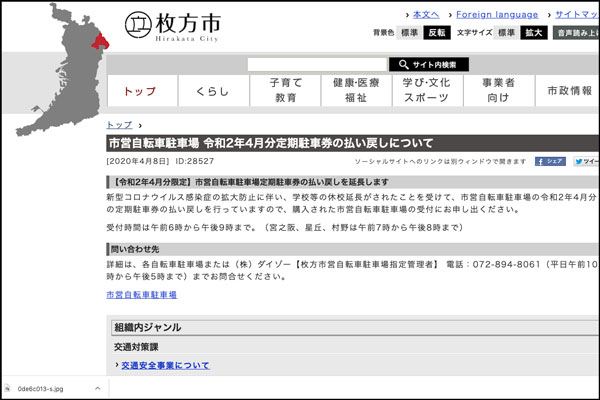Click the Twitter tweet button

588,161
